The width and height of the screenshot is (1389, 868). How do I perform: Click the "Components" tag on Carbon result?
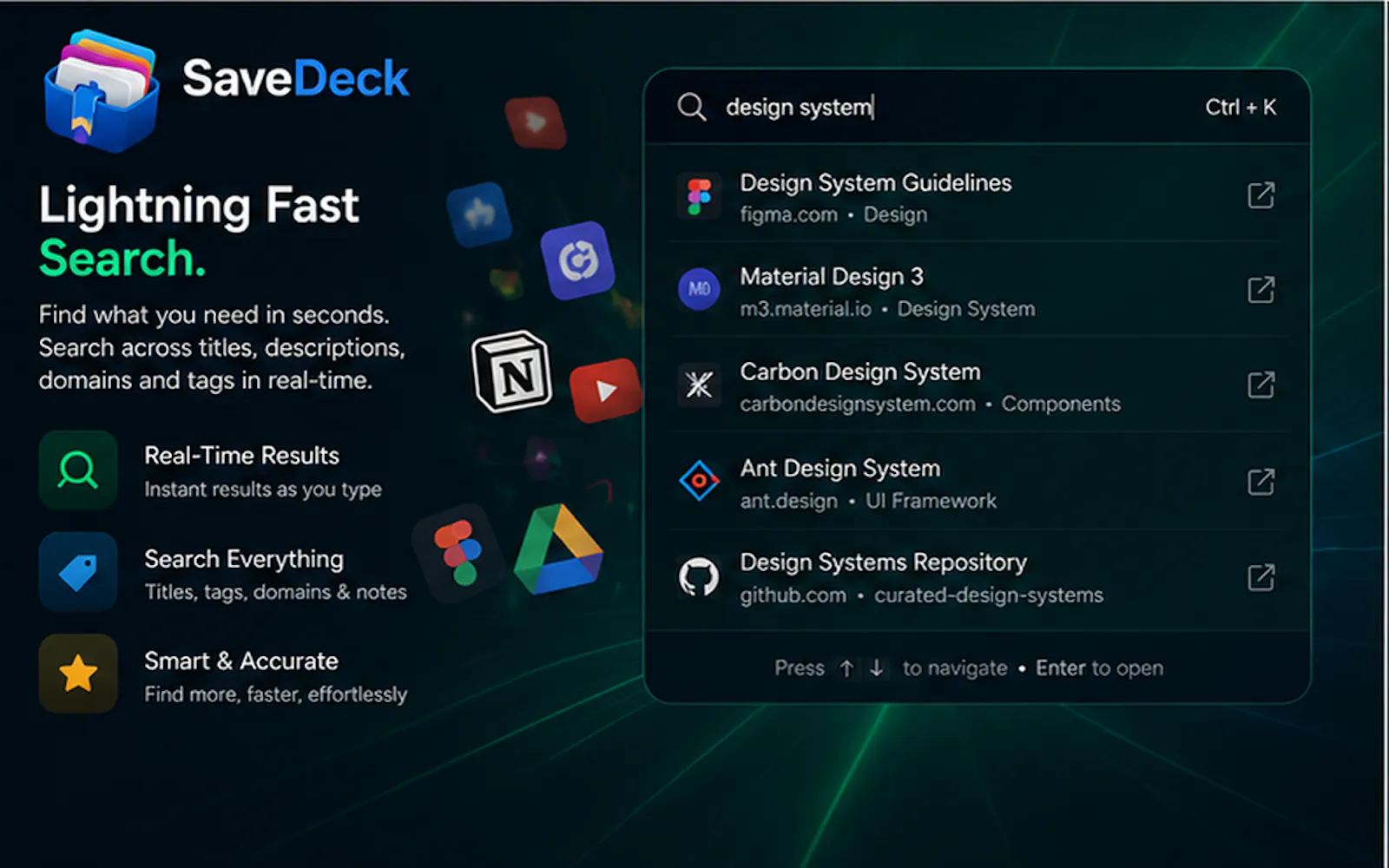pos(1061,404)
